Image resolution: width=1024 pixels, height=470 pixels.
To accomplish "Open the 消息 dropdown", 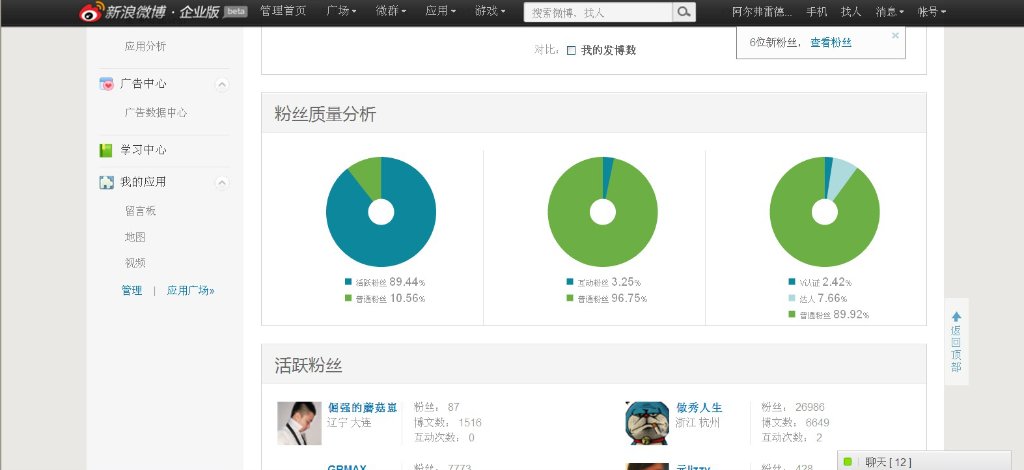I will point(890,11).
